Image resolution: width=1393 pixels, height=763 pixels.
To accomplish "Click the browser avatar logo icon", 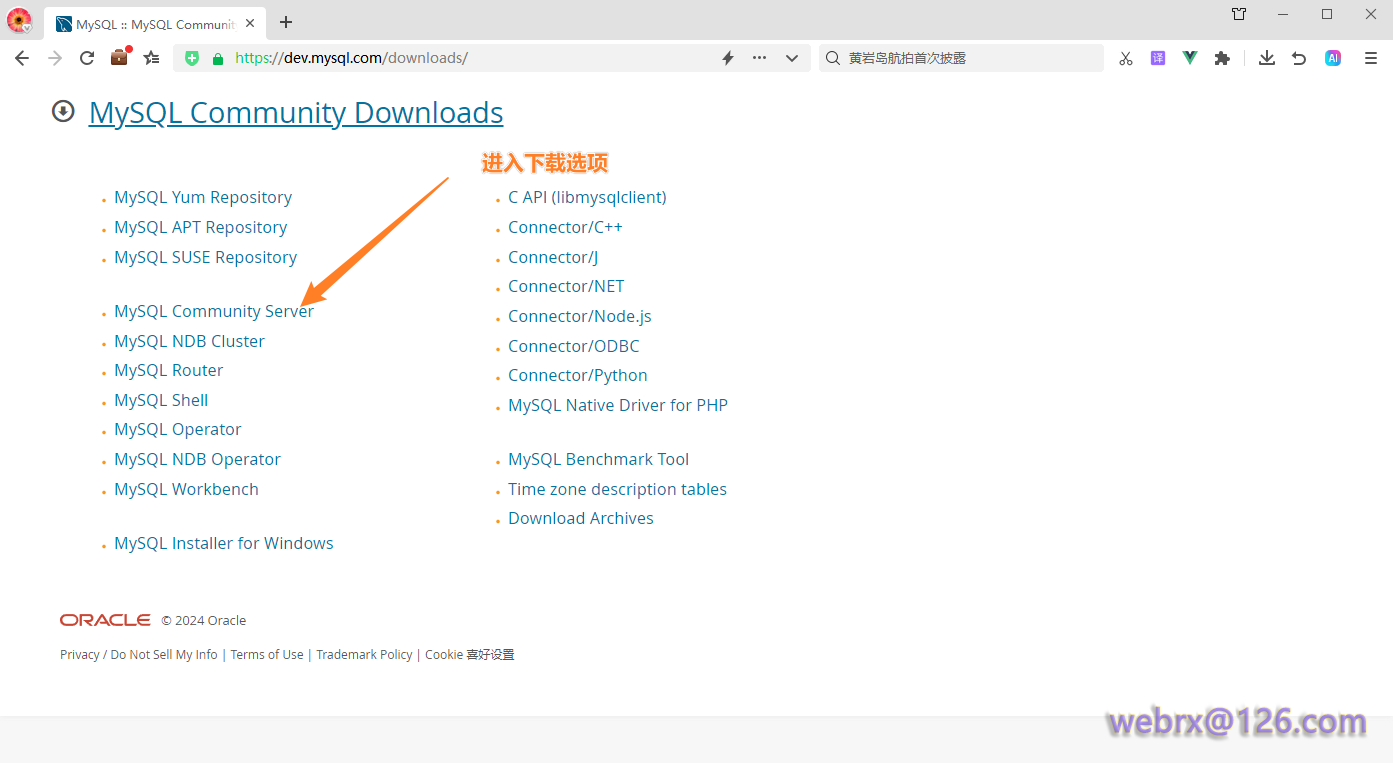I will [x=19, y=19].
